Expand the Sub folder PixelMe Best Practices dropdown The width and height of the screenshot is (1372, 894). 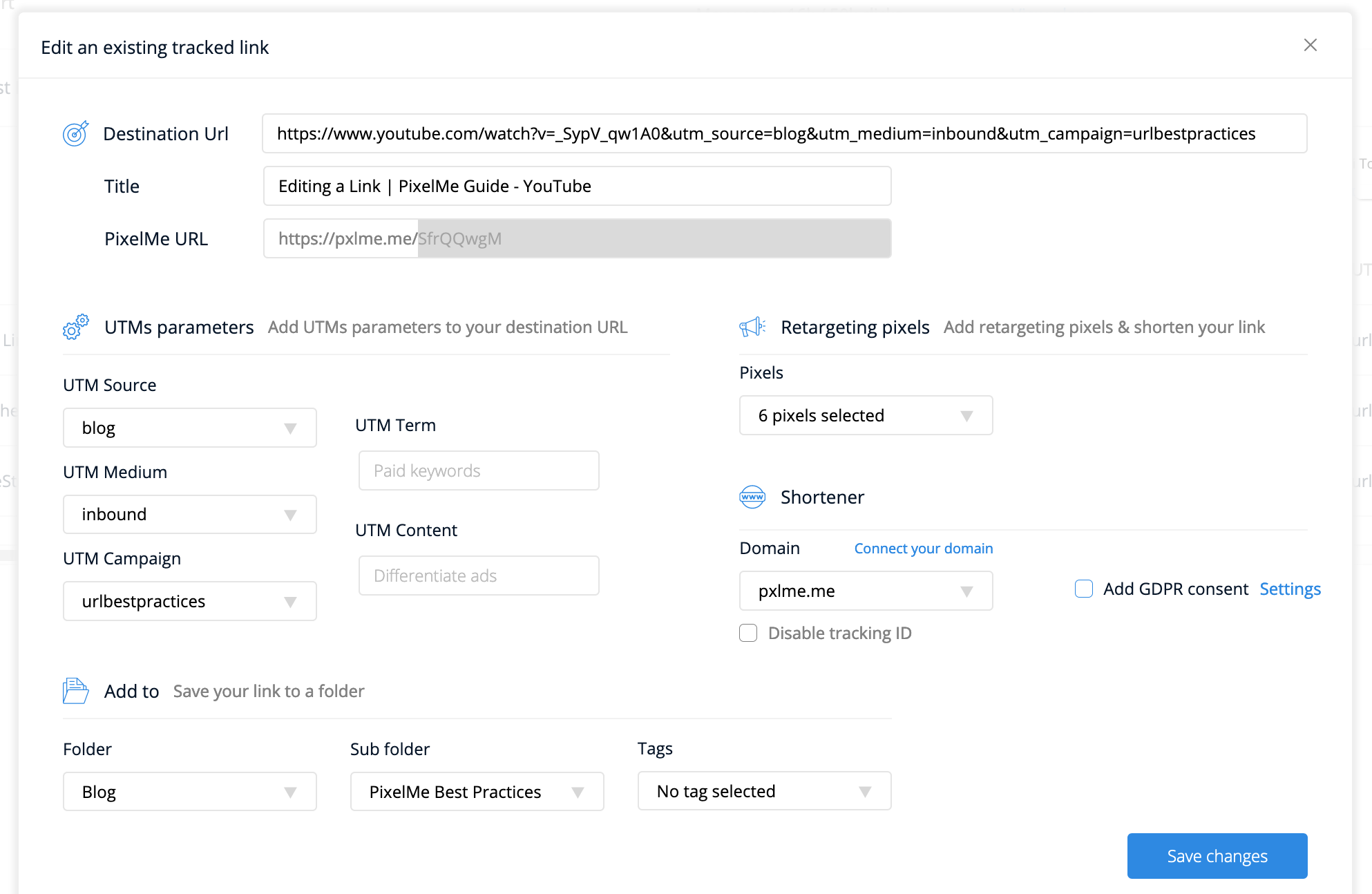(477, 791)
